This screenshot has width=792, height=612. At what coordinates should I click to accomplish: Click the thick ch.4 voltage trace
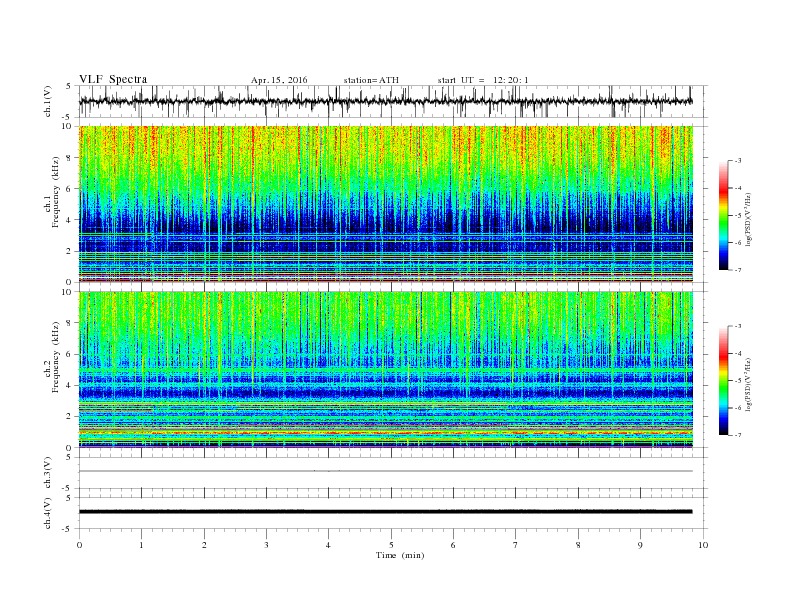[385, 512]
